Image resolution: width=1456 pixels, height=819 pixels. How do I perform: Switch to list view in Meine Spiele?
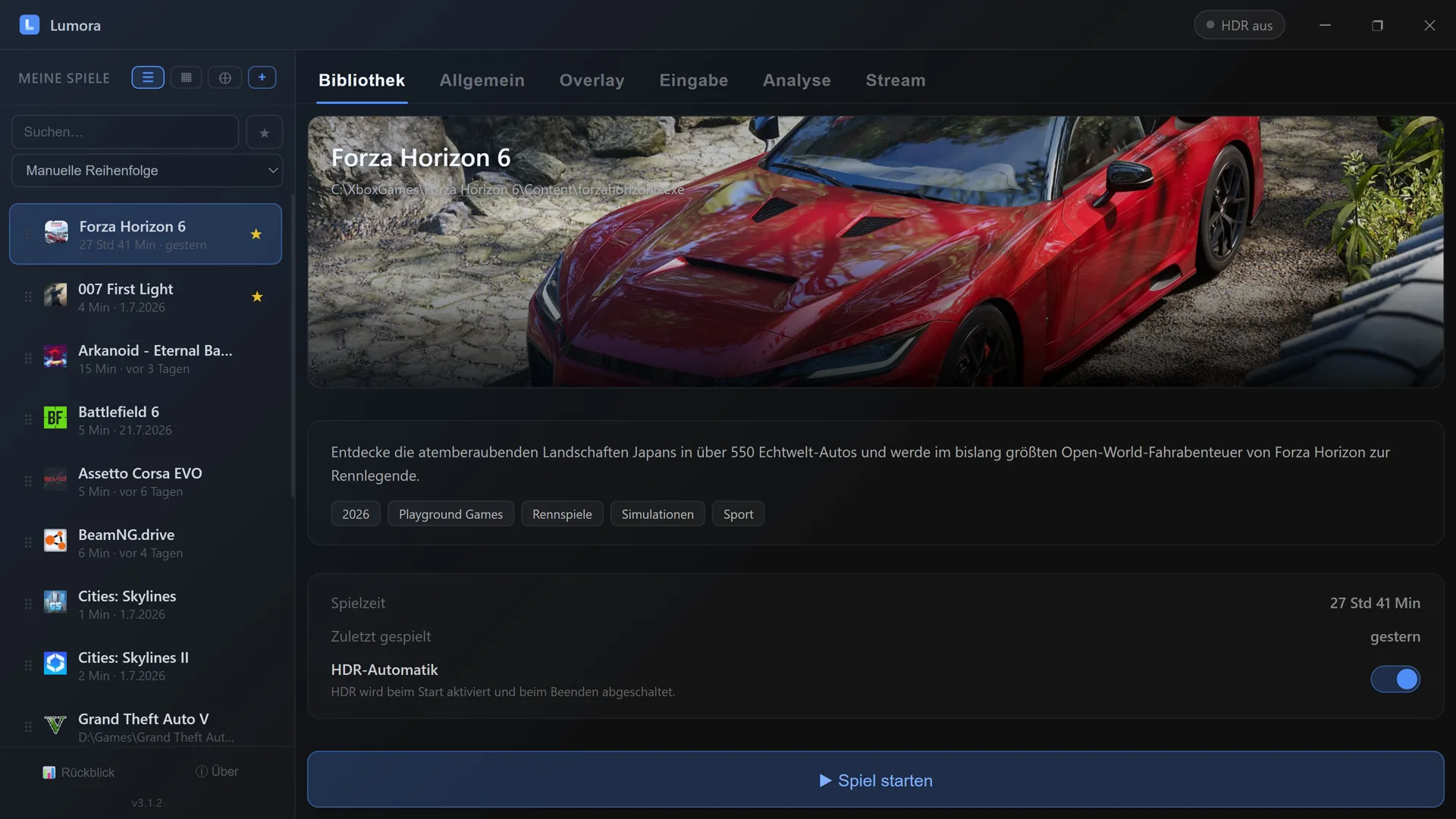148,77
